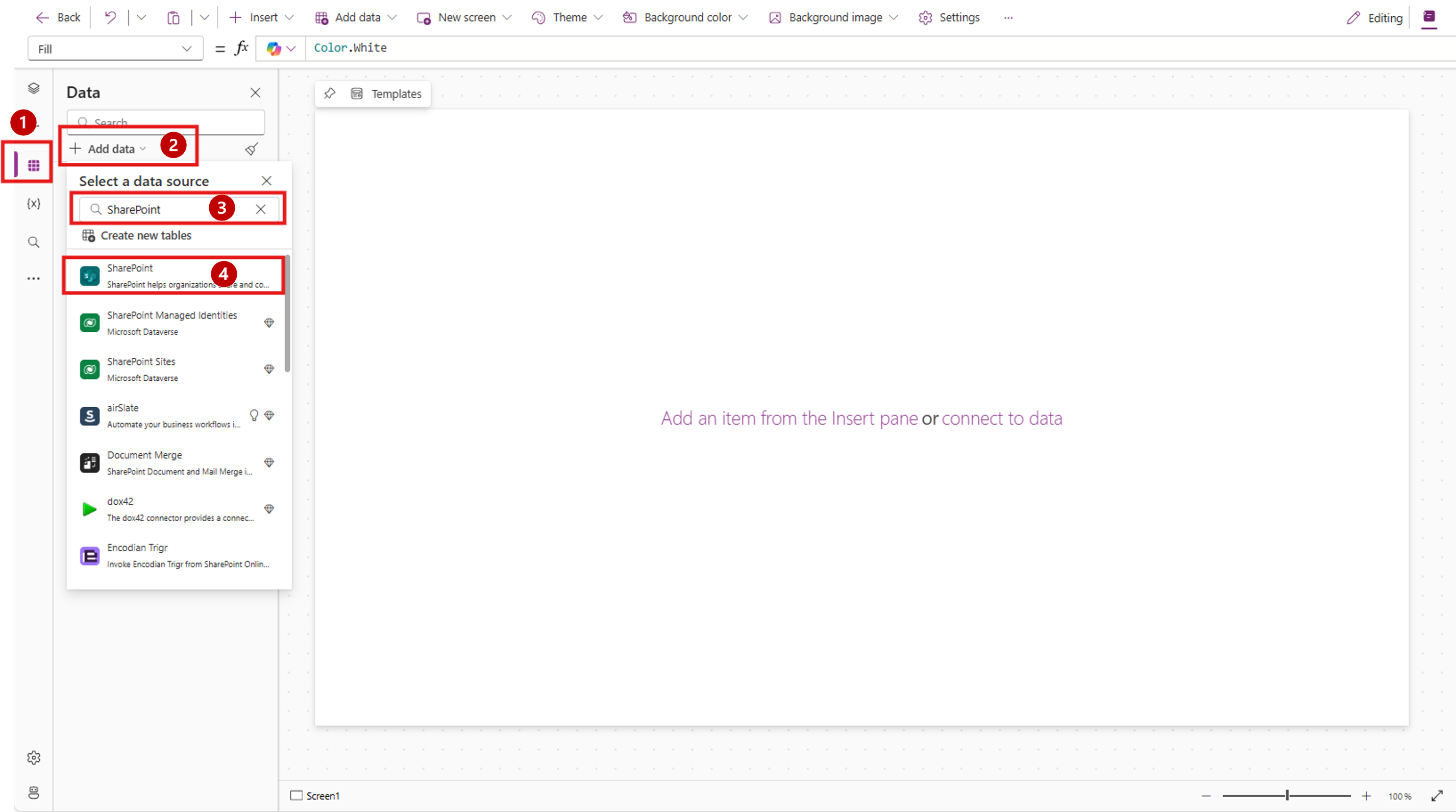Close the Select a data source popup
Screen dimensions: 1456x812
click(266, 181)
